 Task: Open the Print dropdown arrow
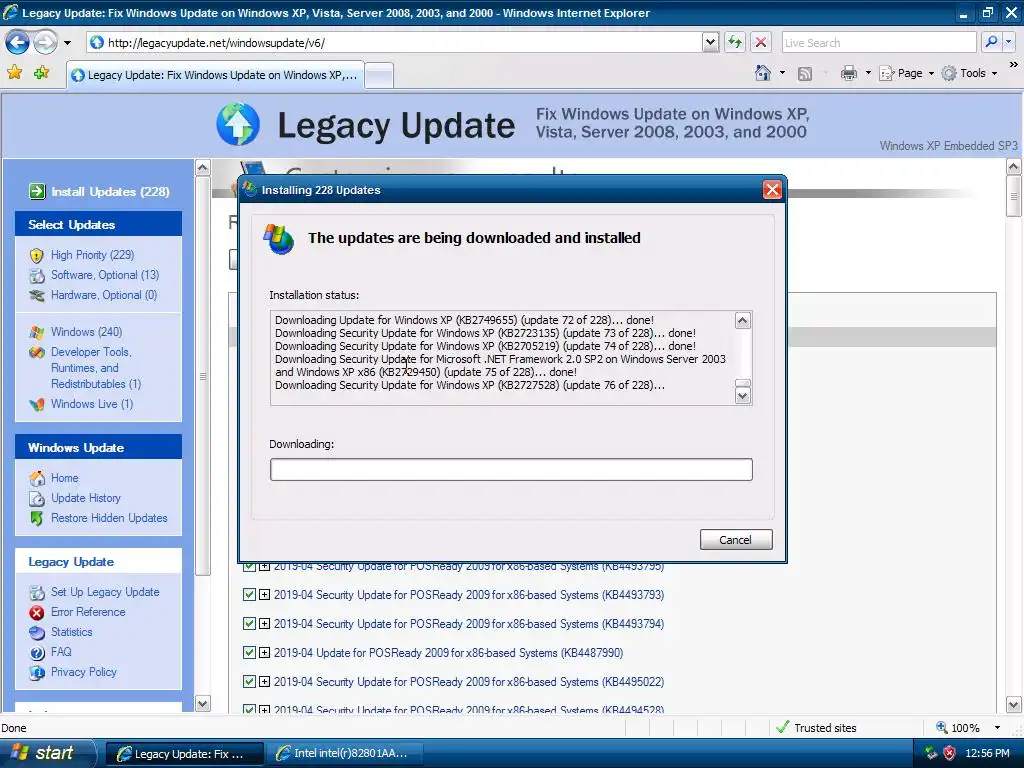868,73
